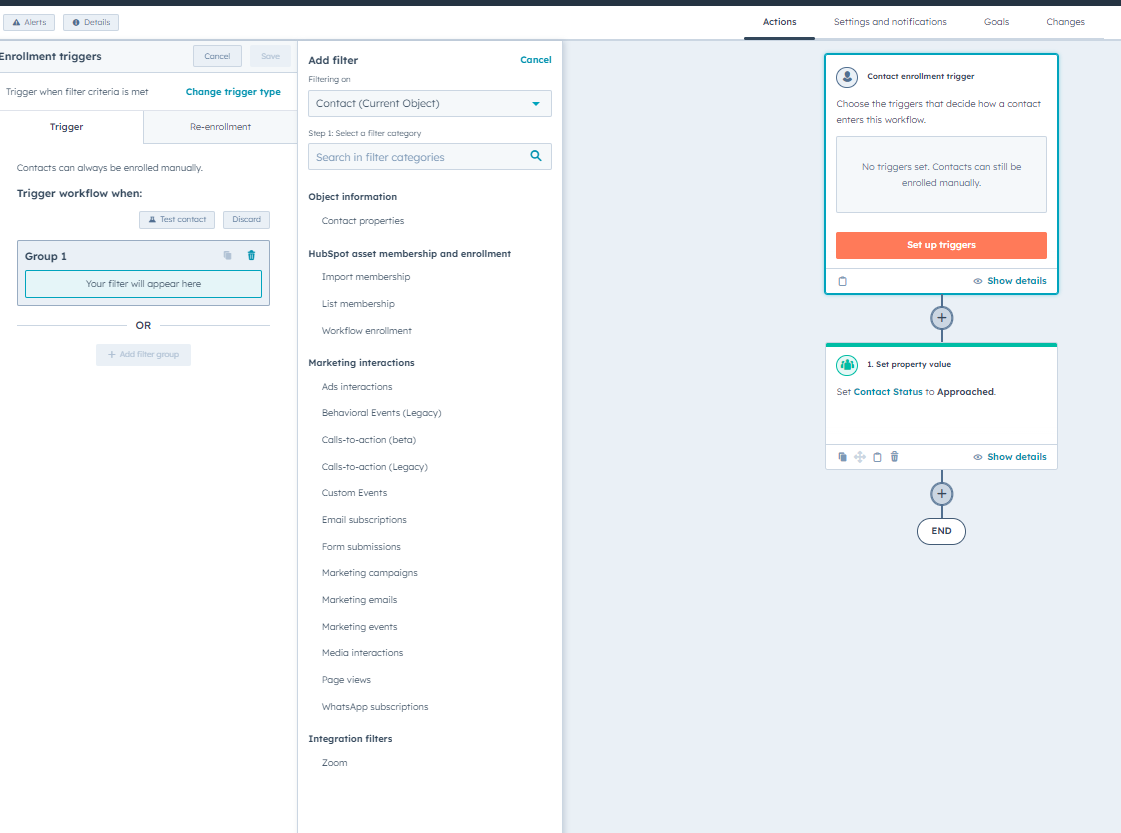Copy the Set property value action

click(842, 457)
